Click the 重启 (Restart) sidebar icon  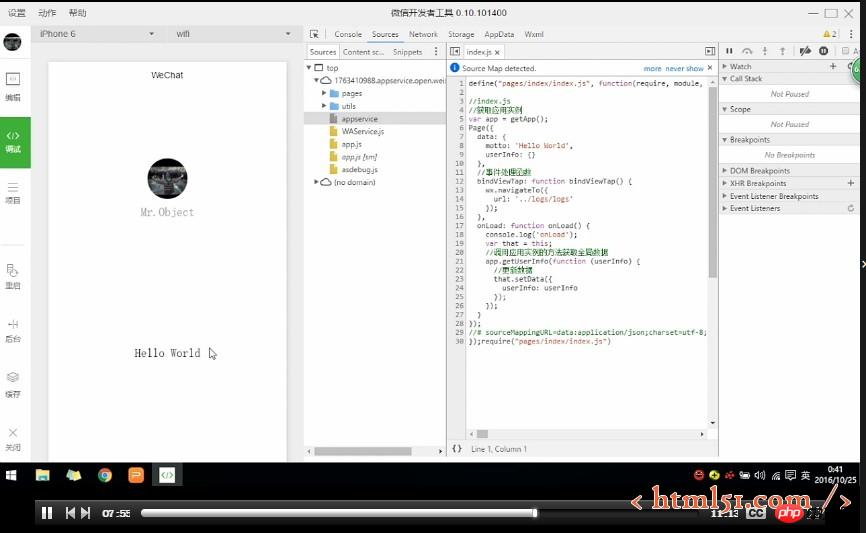[x=13, y=276]
